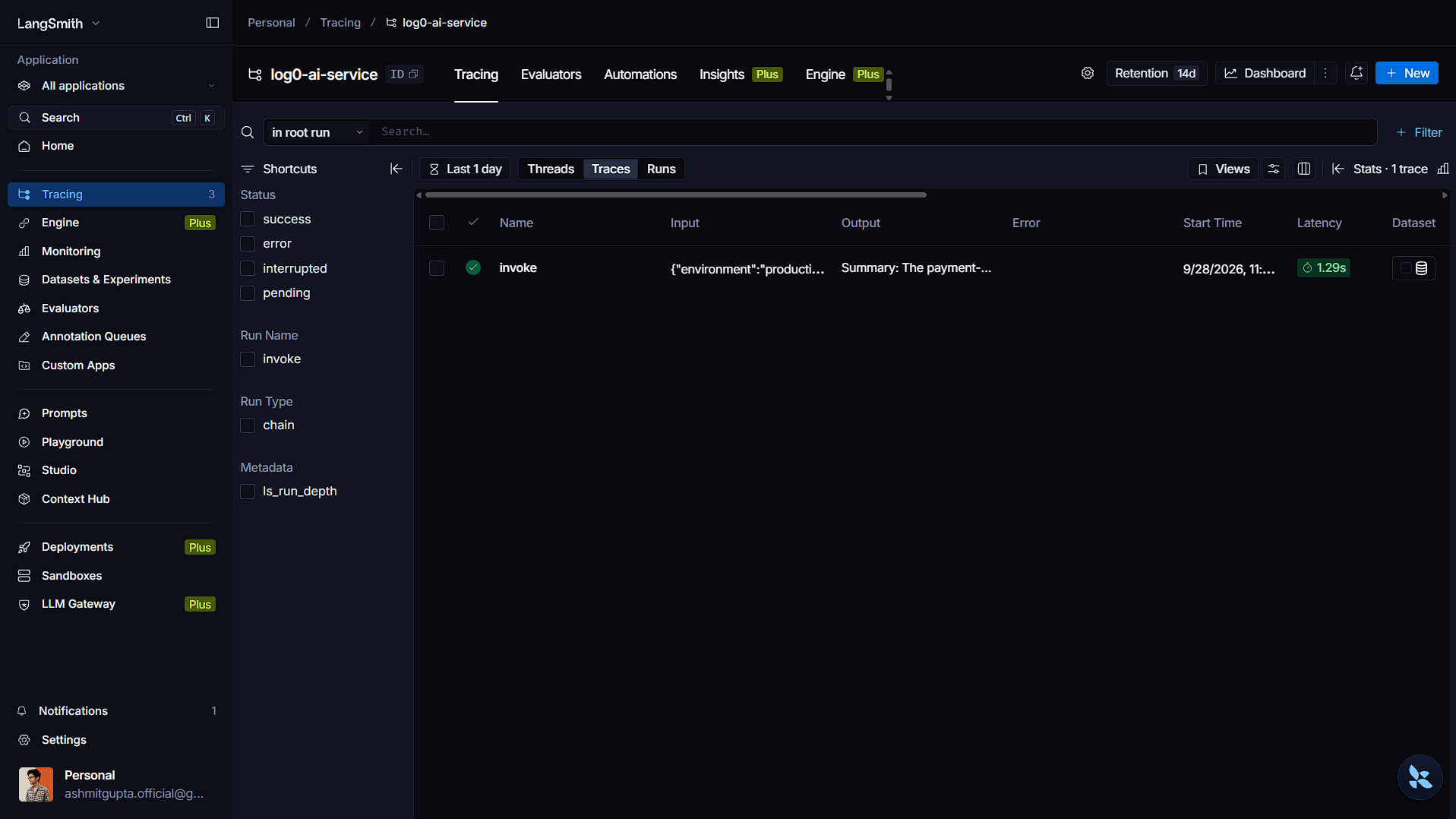The width and height of the screenshot is (1456, 819).
Task: Open the Last 1 day time range
Action: pyautogui.click(x=466, y=169)
